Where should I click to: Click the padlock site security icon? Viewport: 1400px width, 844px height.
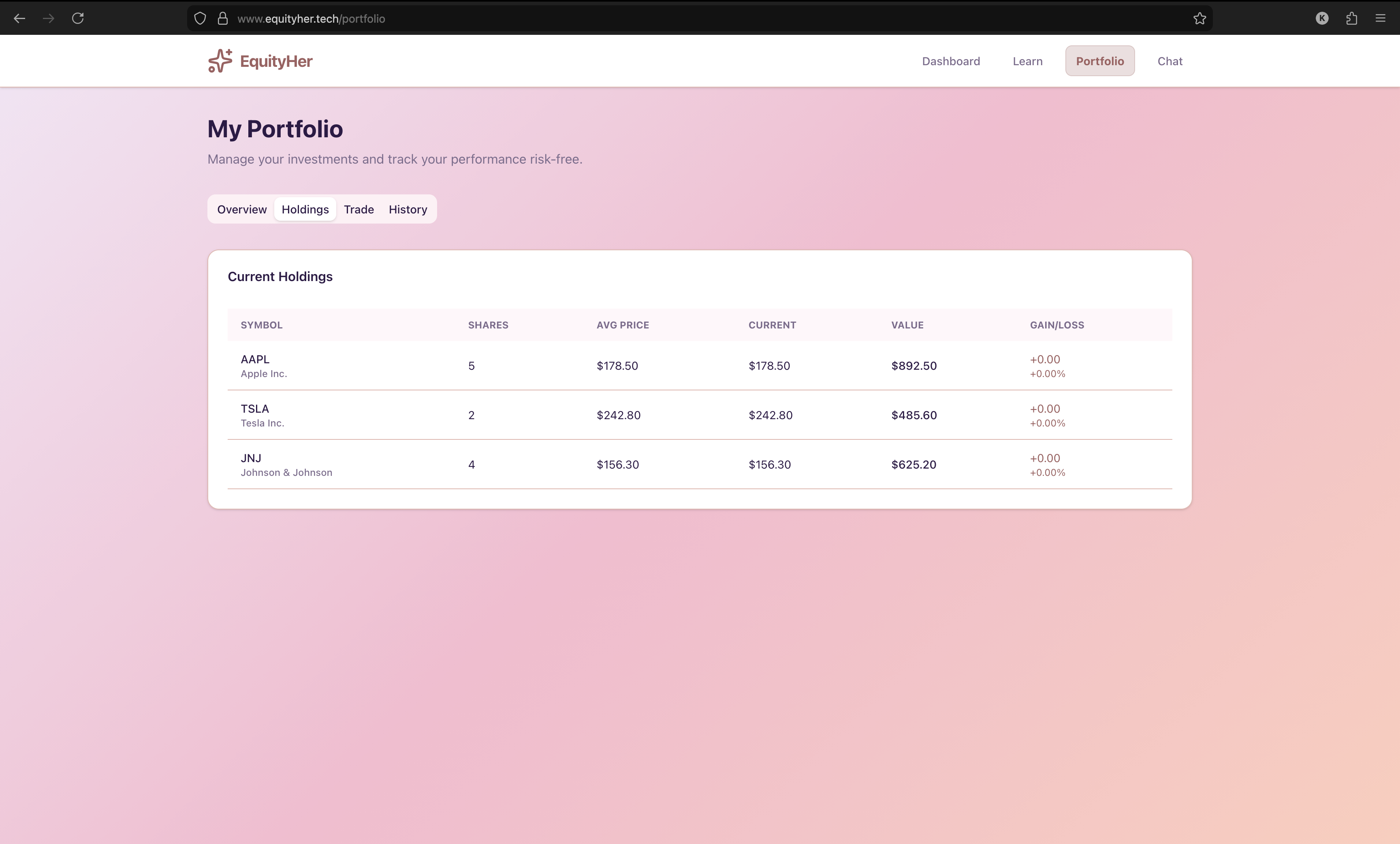(223, 18)
